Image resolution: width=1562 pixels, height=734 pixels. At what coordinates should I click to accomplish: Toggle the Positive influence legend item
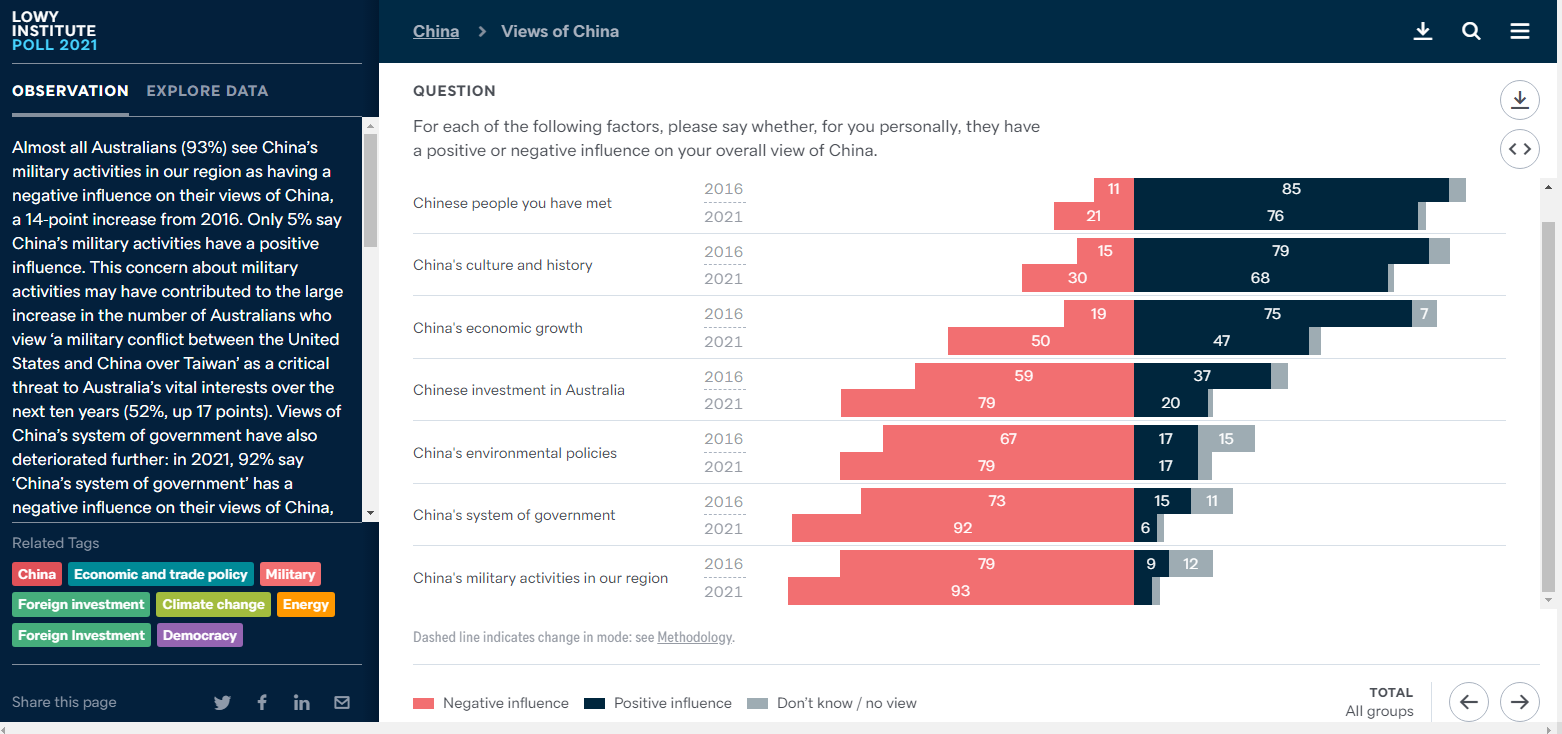pyautogui.click(x=659, y=703)
